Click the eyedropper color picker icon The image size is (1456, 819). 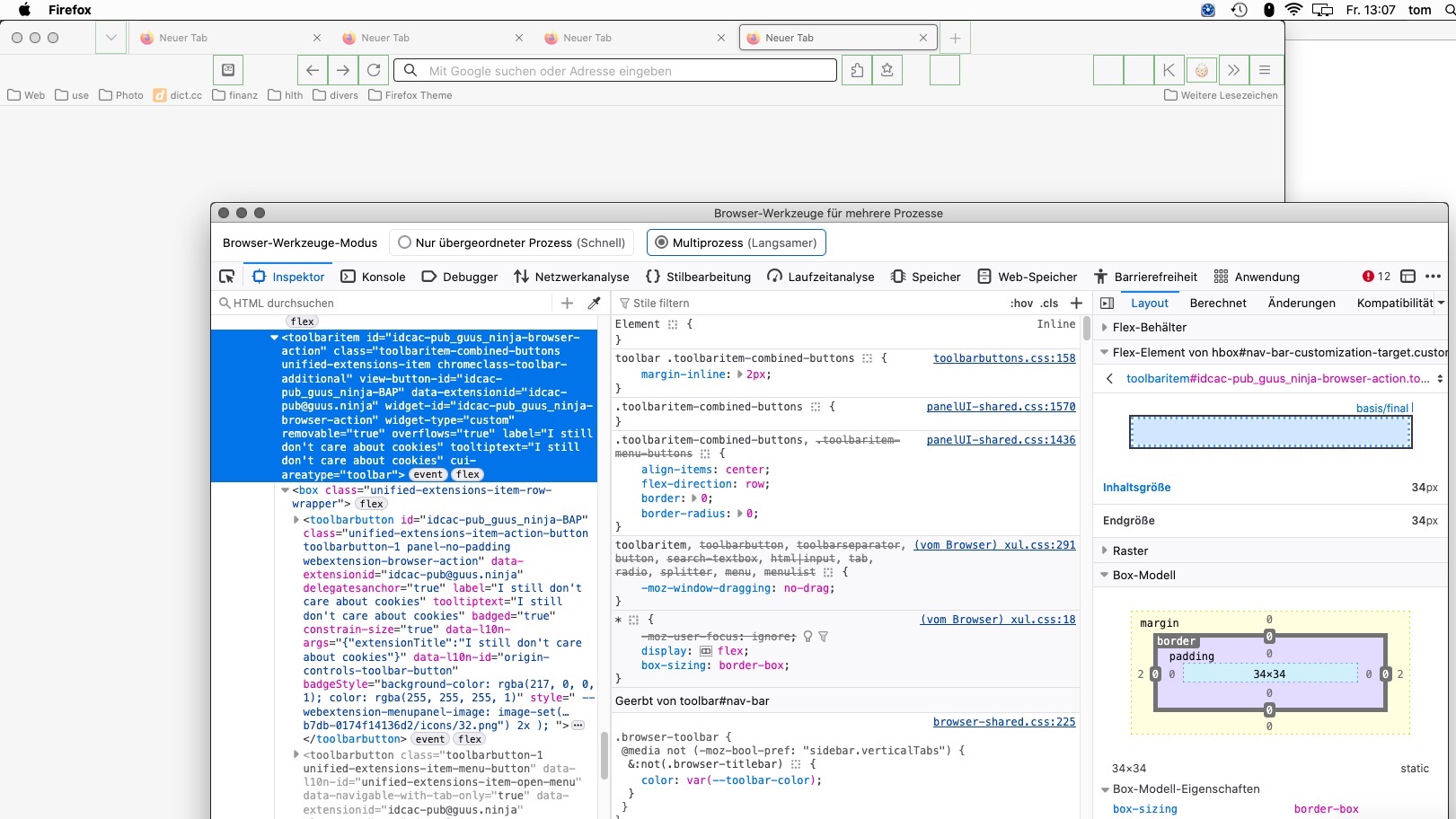(x=594, y=304)
